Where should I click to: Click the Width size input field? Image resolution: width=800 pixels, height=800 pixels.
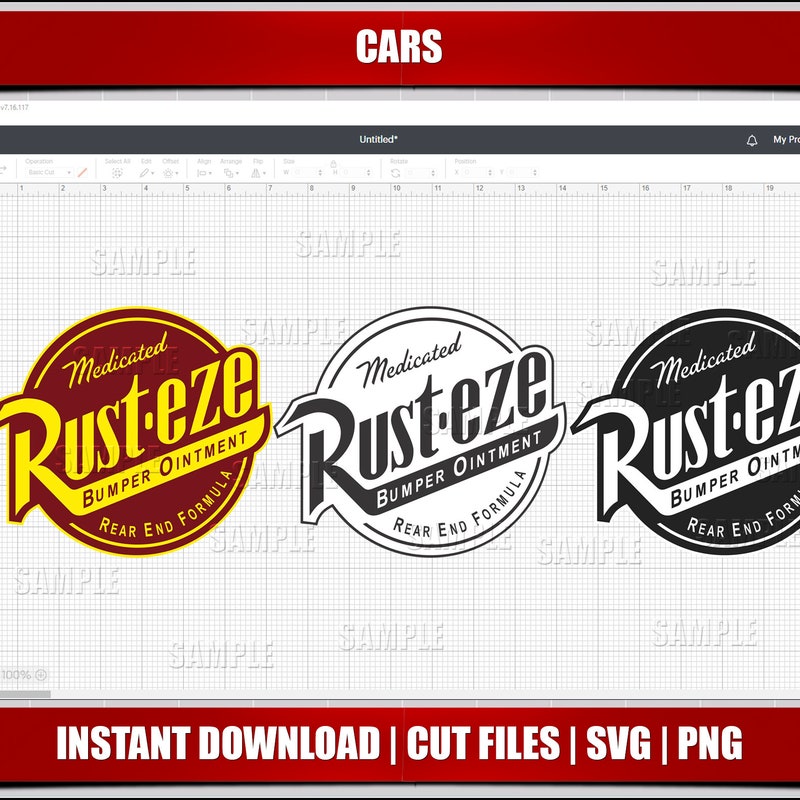(x=303, y=172)
